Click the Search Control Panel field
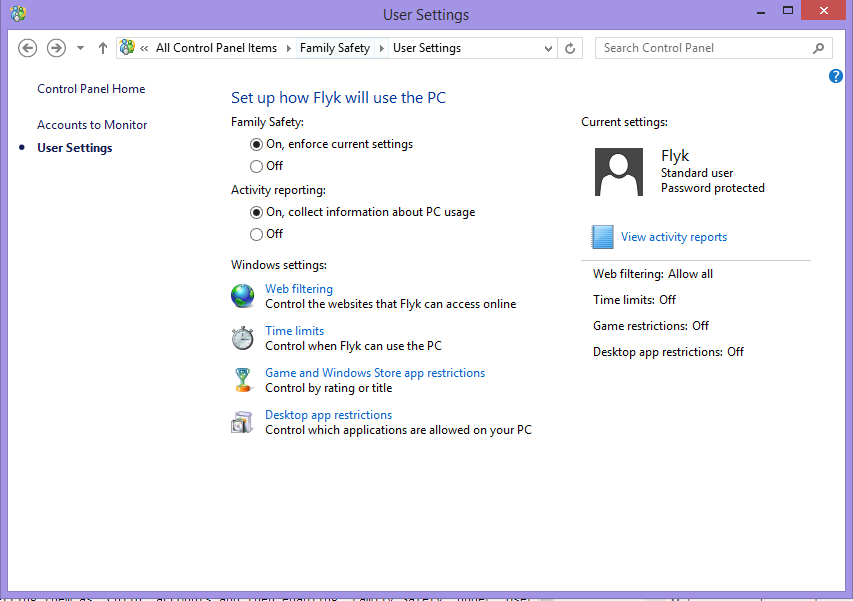The height and width of the screenshot is (601, 853). (705, 48)
